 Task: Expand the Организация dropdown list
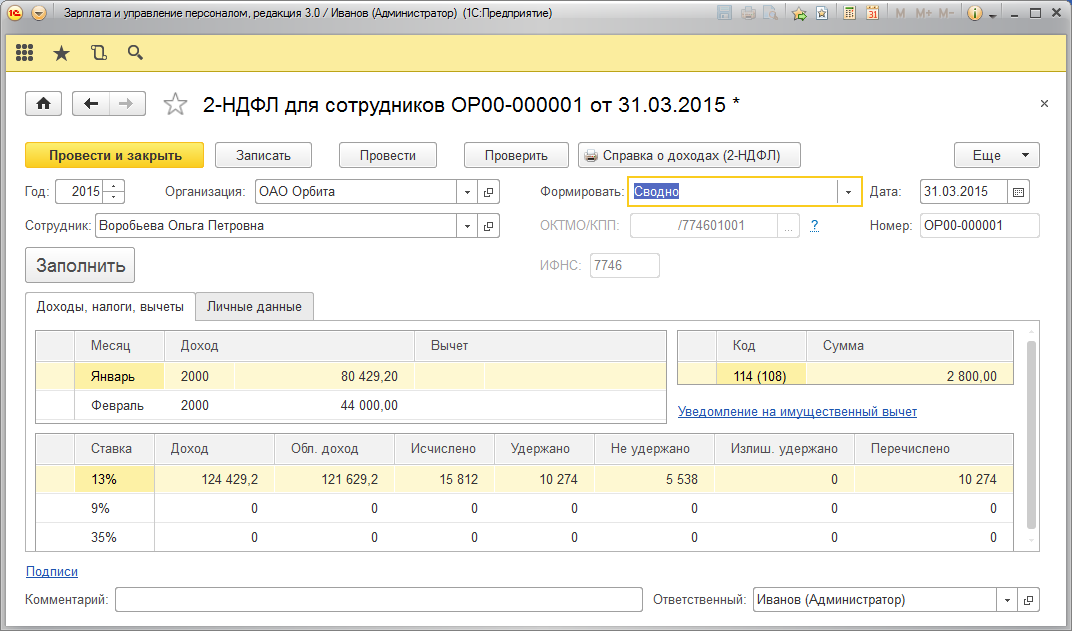click(468, 192)
